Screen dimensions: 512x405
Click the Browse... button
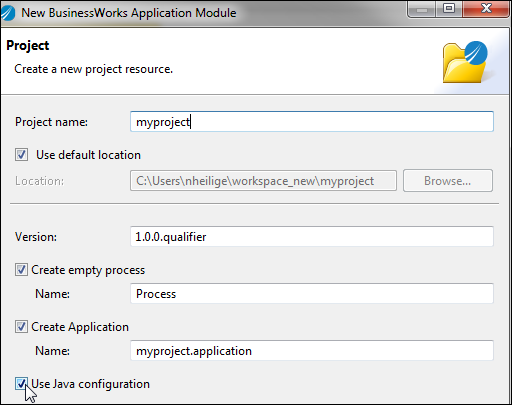(448, 181)
